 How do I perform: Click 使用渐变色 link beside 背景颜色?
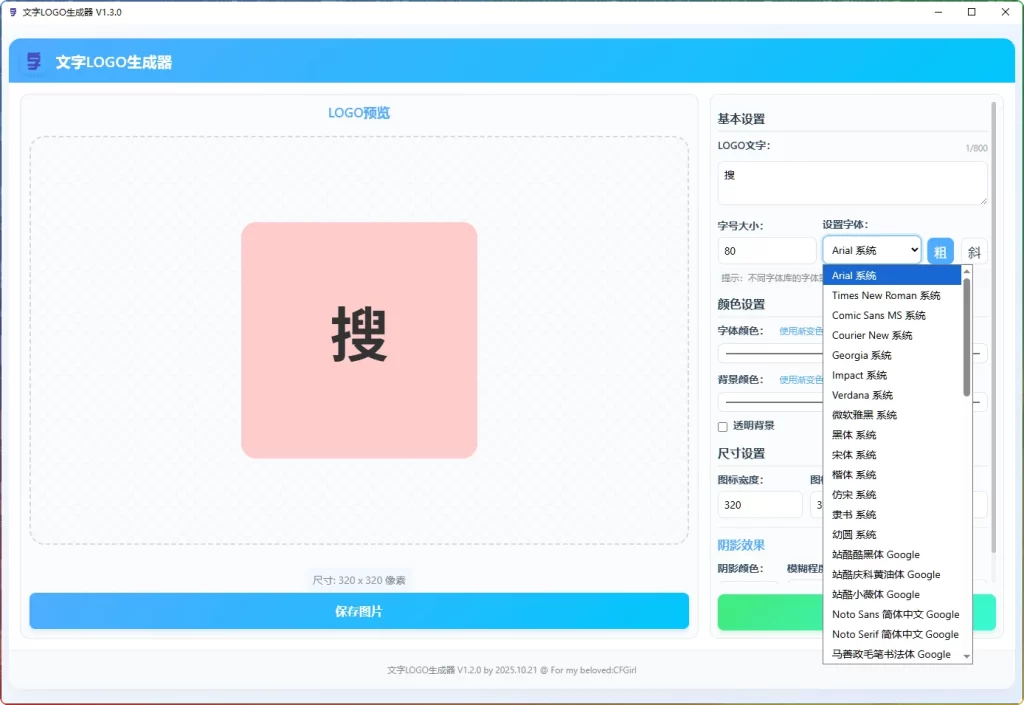click(x=801, y=380)
